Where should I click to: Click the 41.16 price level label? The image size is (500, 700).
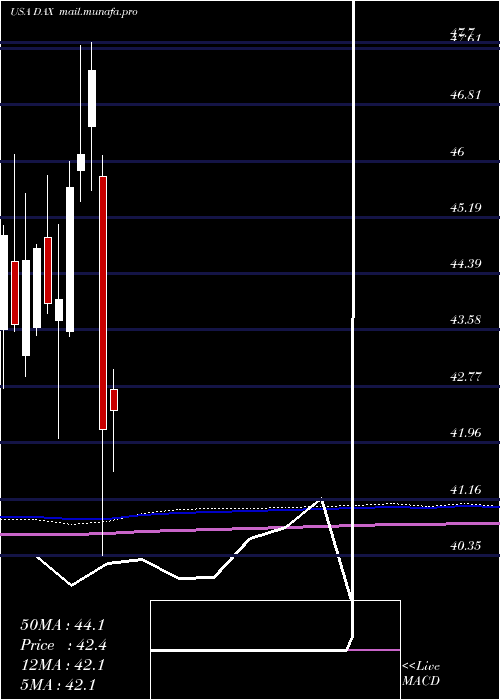(x=466, y=490)
